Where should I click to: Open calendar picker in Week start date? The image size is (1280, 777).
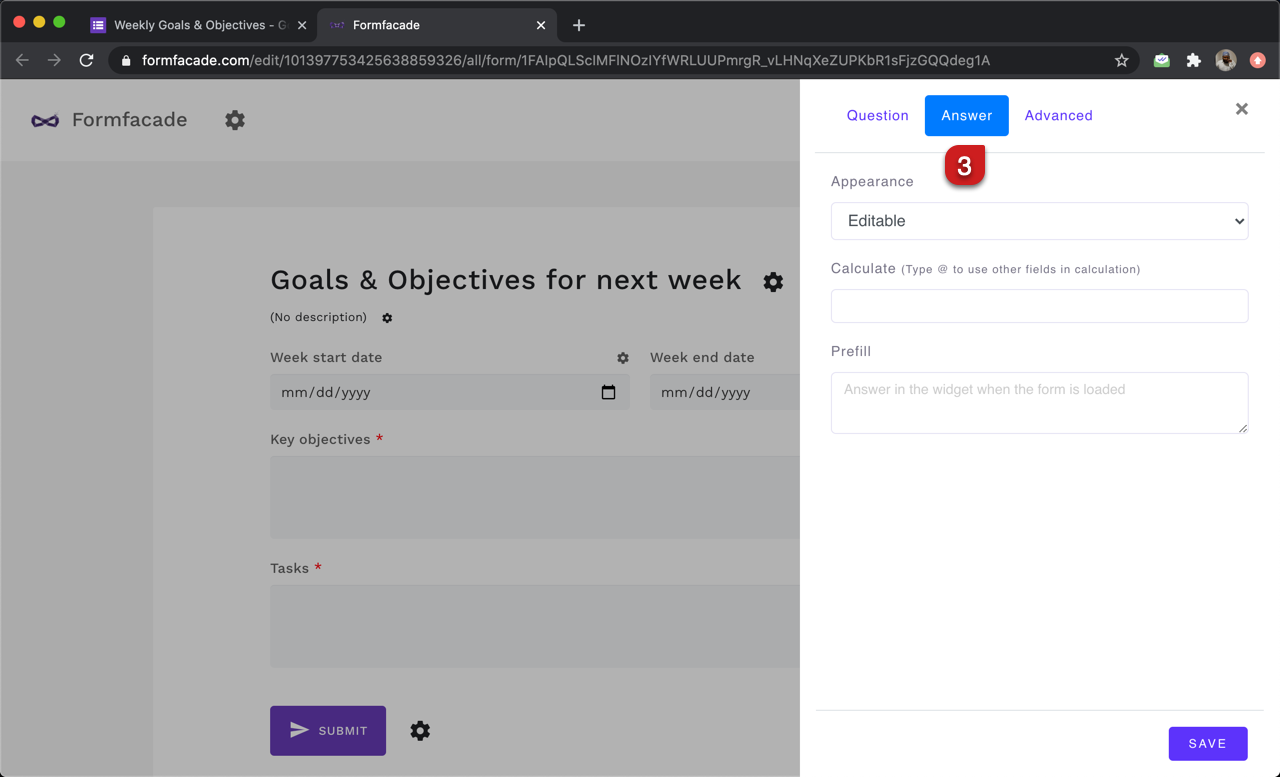(608, 392)
